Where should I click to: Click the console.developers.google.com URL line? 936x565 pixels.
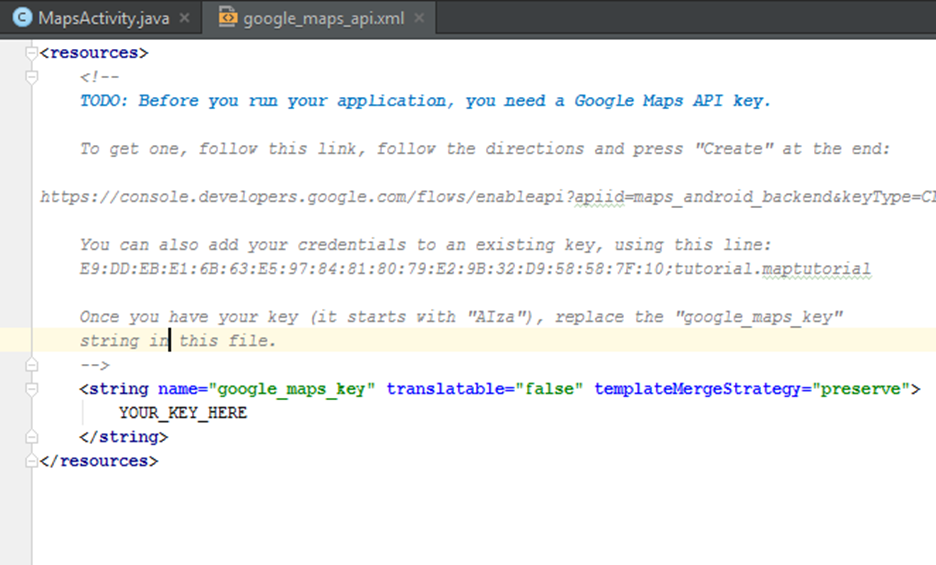tap(487, 196)
